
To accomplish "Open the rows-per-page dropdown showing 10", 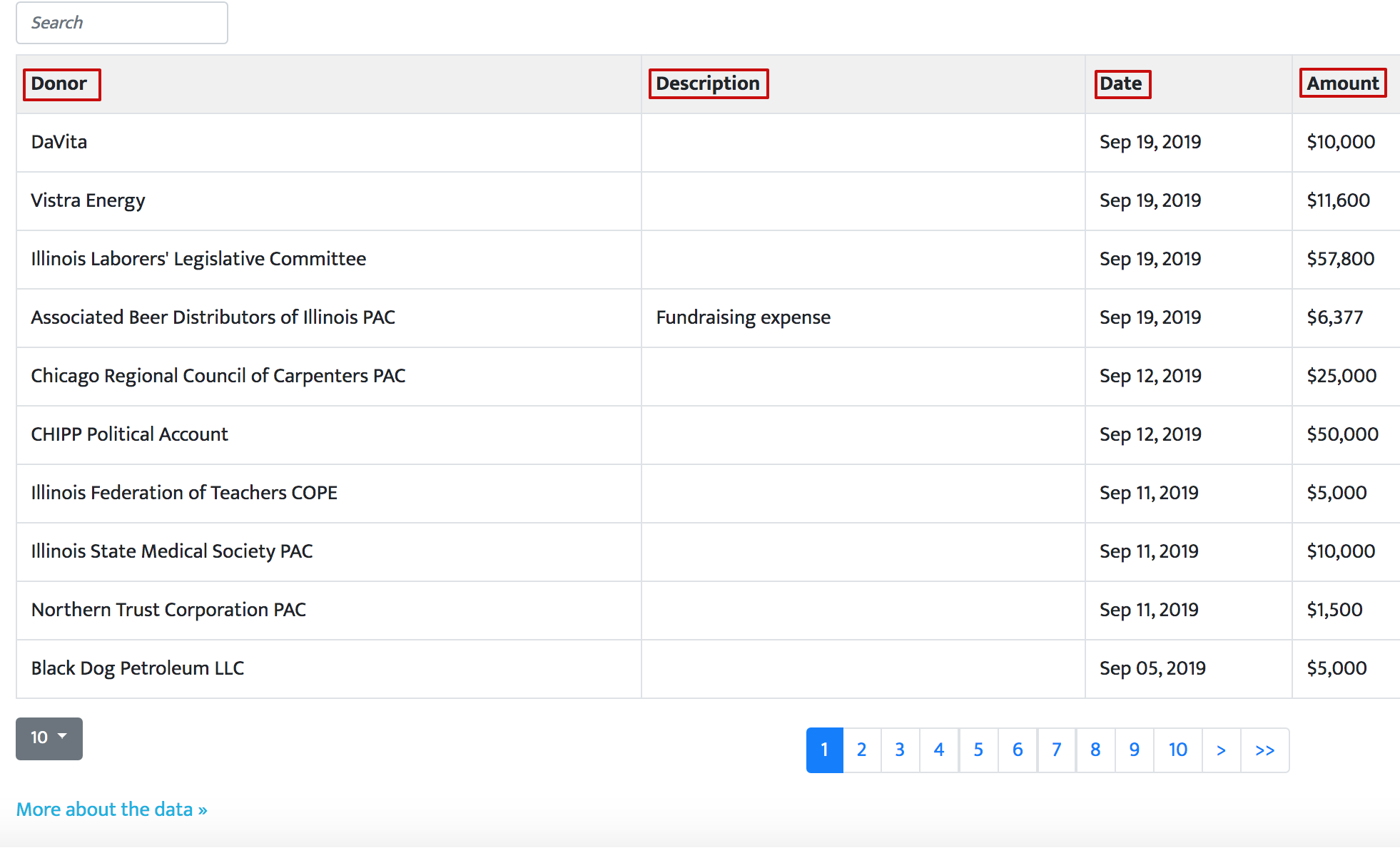I will click(49, 738).
